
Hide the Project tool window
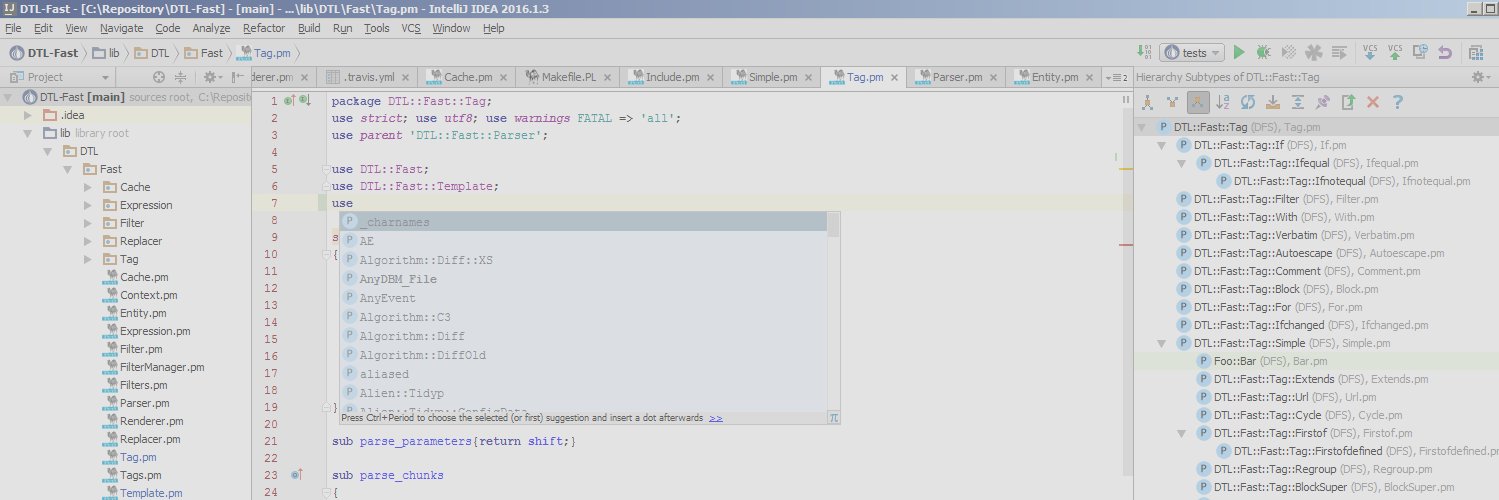[238, 77]
